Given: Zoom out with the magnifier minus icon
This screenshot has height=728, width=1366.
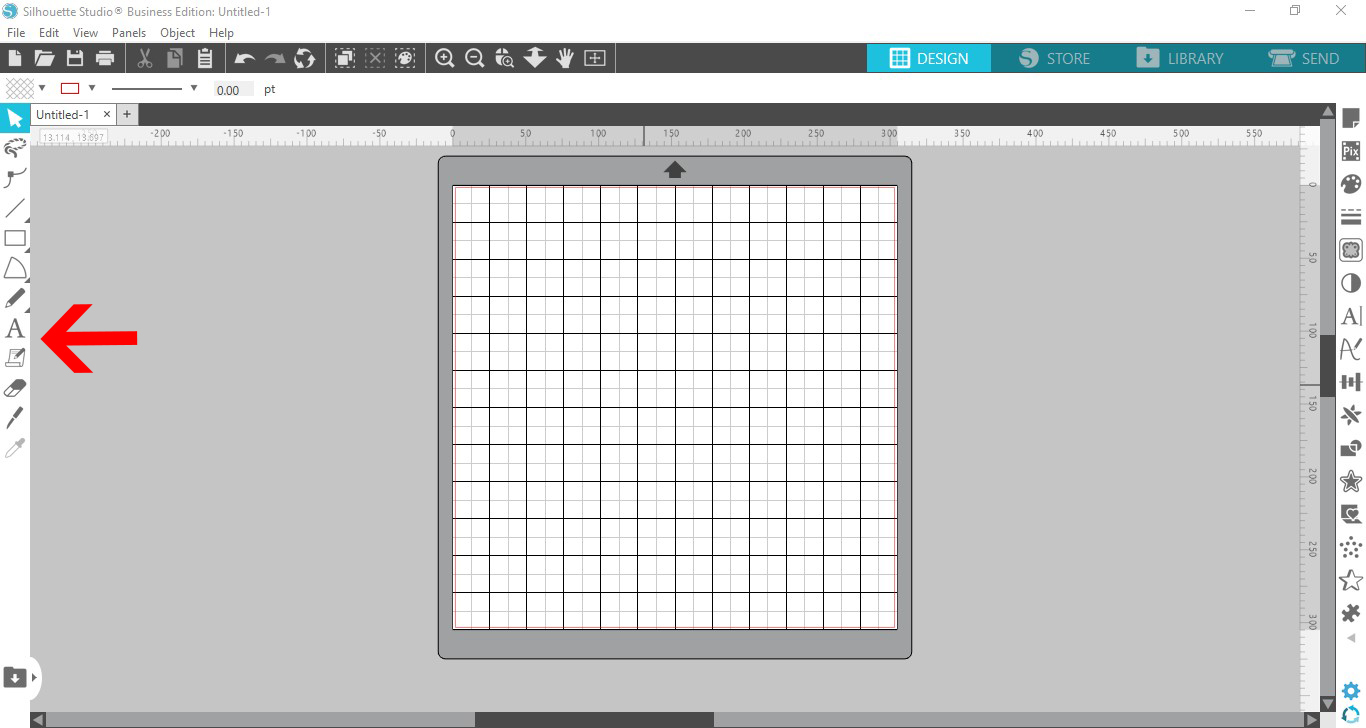Looking at the screenshot, I should (x=475, y=58).
